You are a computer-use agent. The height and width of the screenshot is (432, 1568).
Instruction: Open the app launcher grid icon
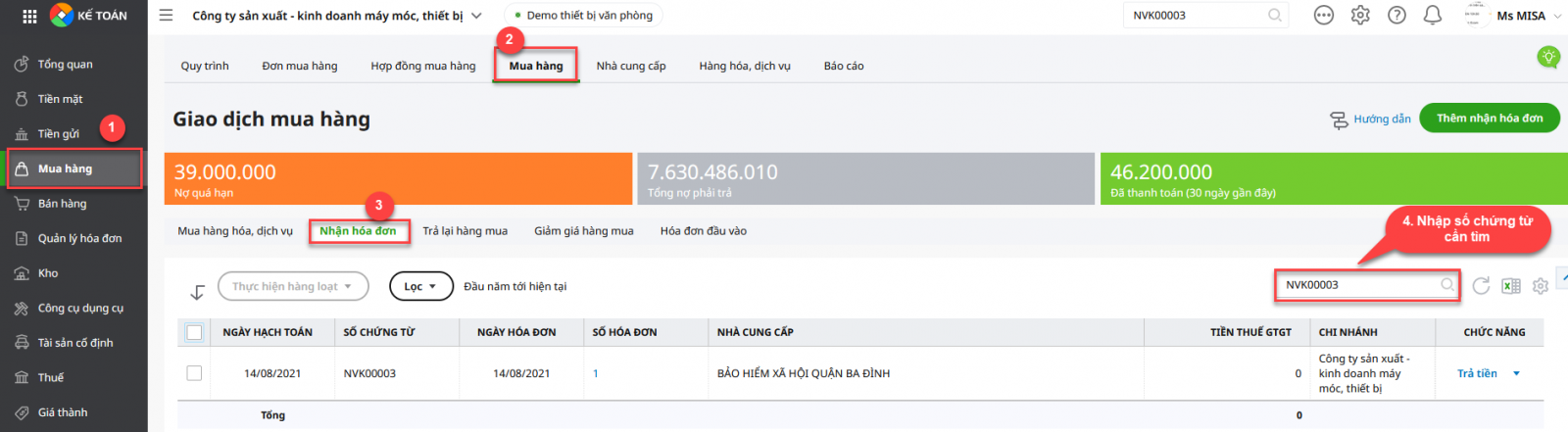pyautogui.click(x=29, y=16)
